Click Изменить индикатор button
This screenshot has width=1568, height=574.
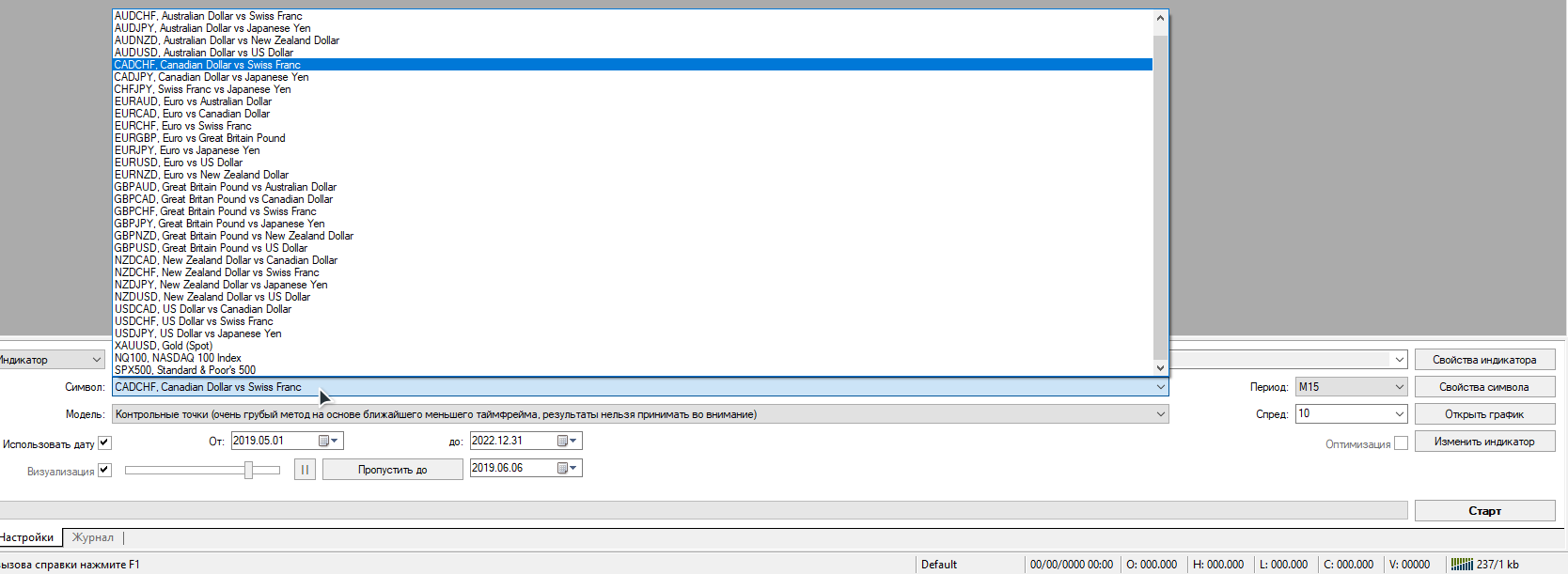[1484, 442]
